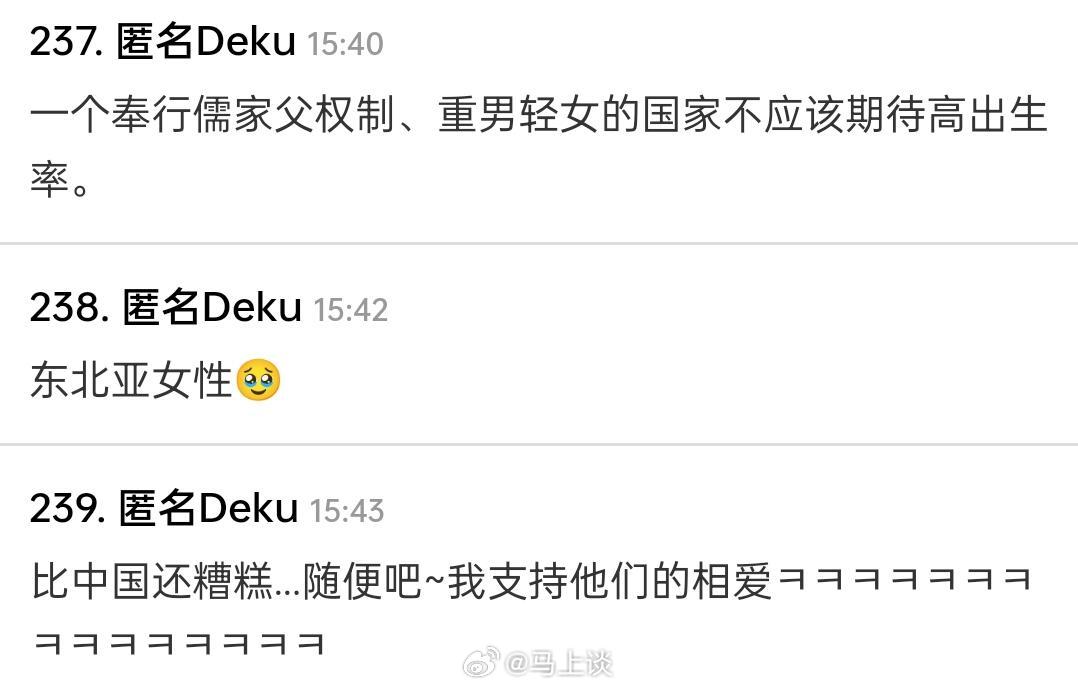Click divider line below comment 238

pyautogui.click(x=539, y=444)
